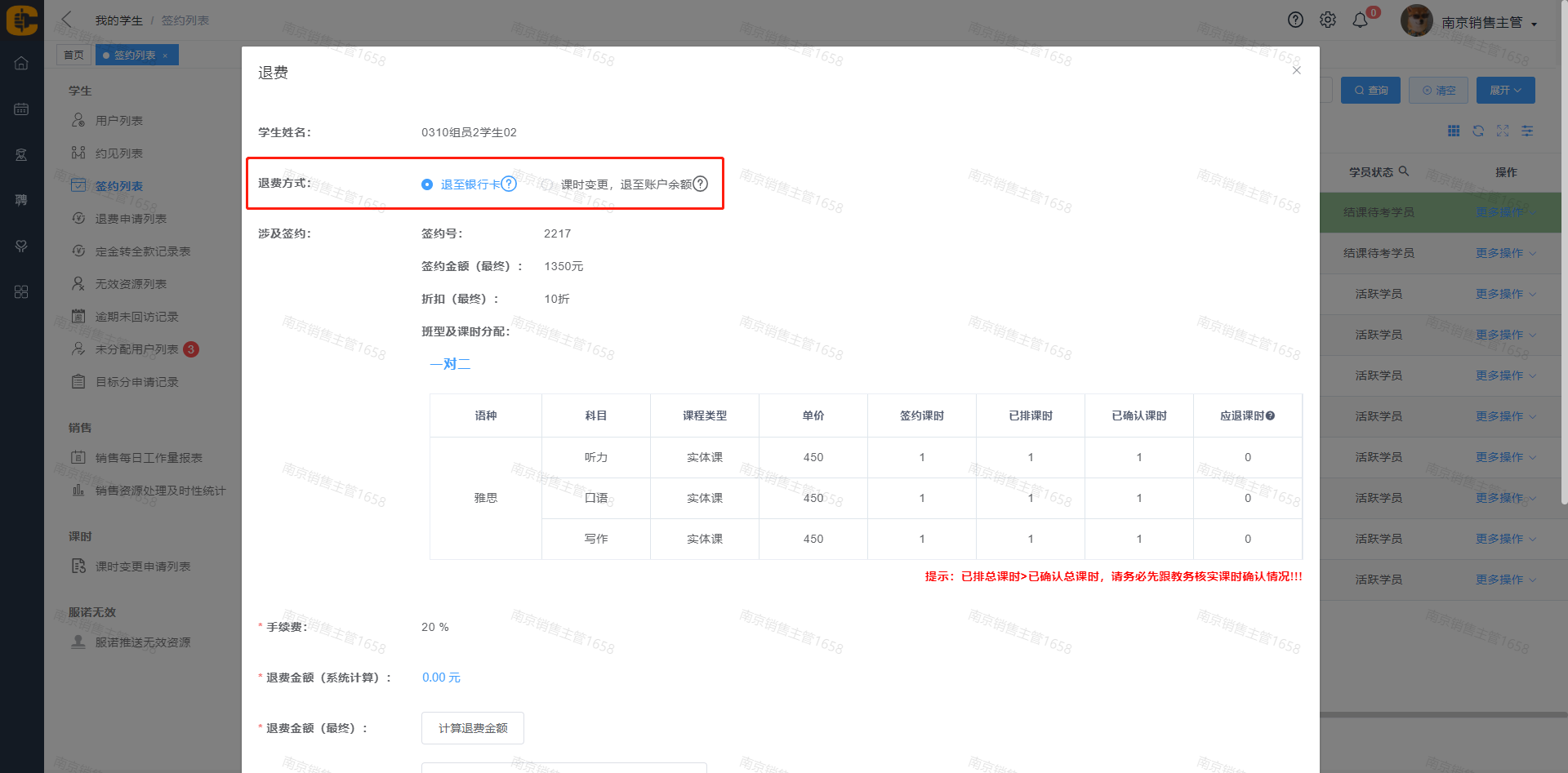1568x773 pixels.
Task: Expand the 展开 filter button
Action: click(x=1505, y=91)
